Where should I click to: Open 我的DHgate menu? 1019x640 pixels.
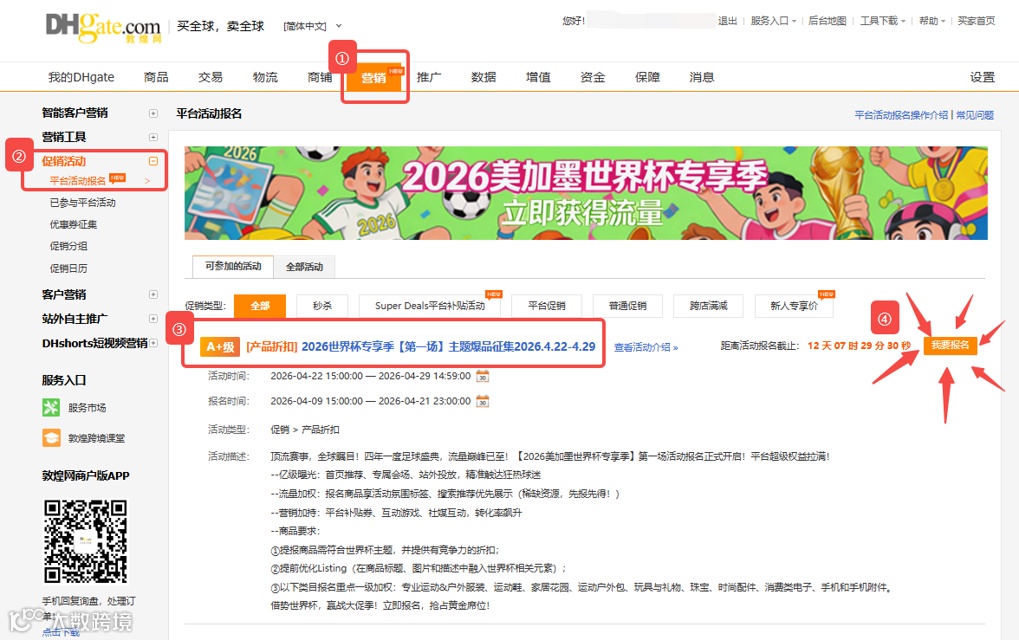[81, 77]
